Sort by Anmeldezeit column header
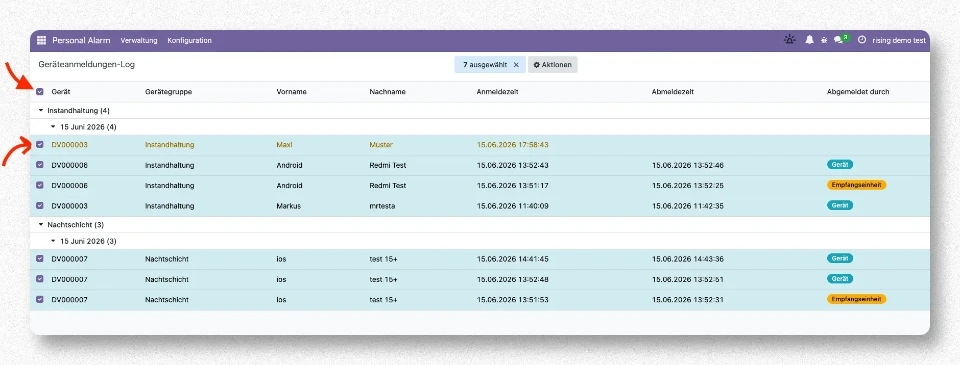The height and width of the screenshot is (365, 960). click(498, 92)
